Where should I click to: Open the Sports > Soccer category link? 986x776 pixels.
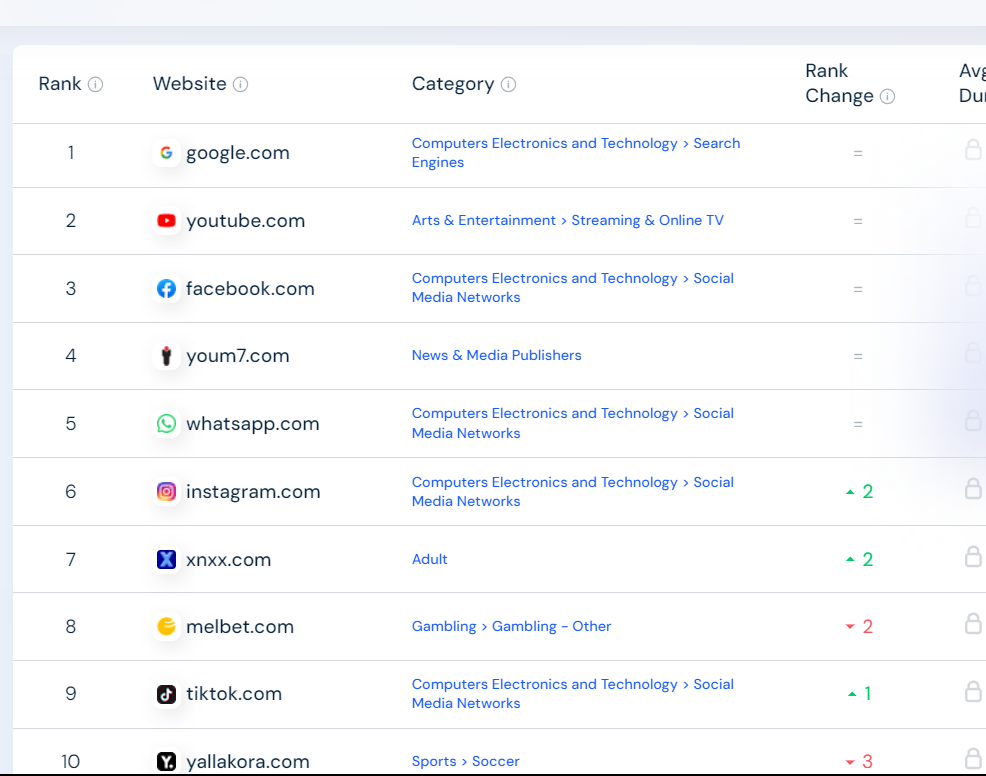point(465,762)
